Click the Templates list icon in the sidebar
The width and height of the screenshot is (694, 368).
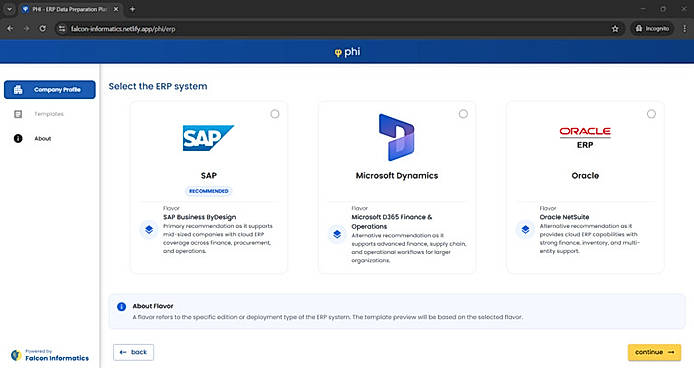point(18,114)
